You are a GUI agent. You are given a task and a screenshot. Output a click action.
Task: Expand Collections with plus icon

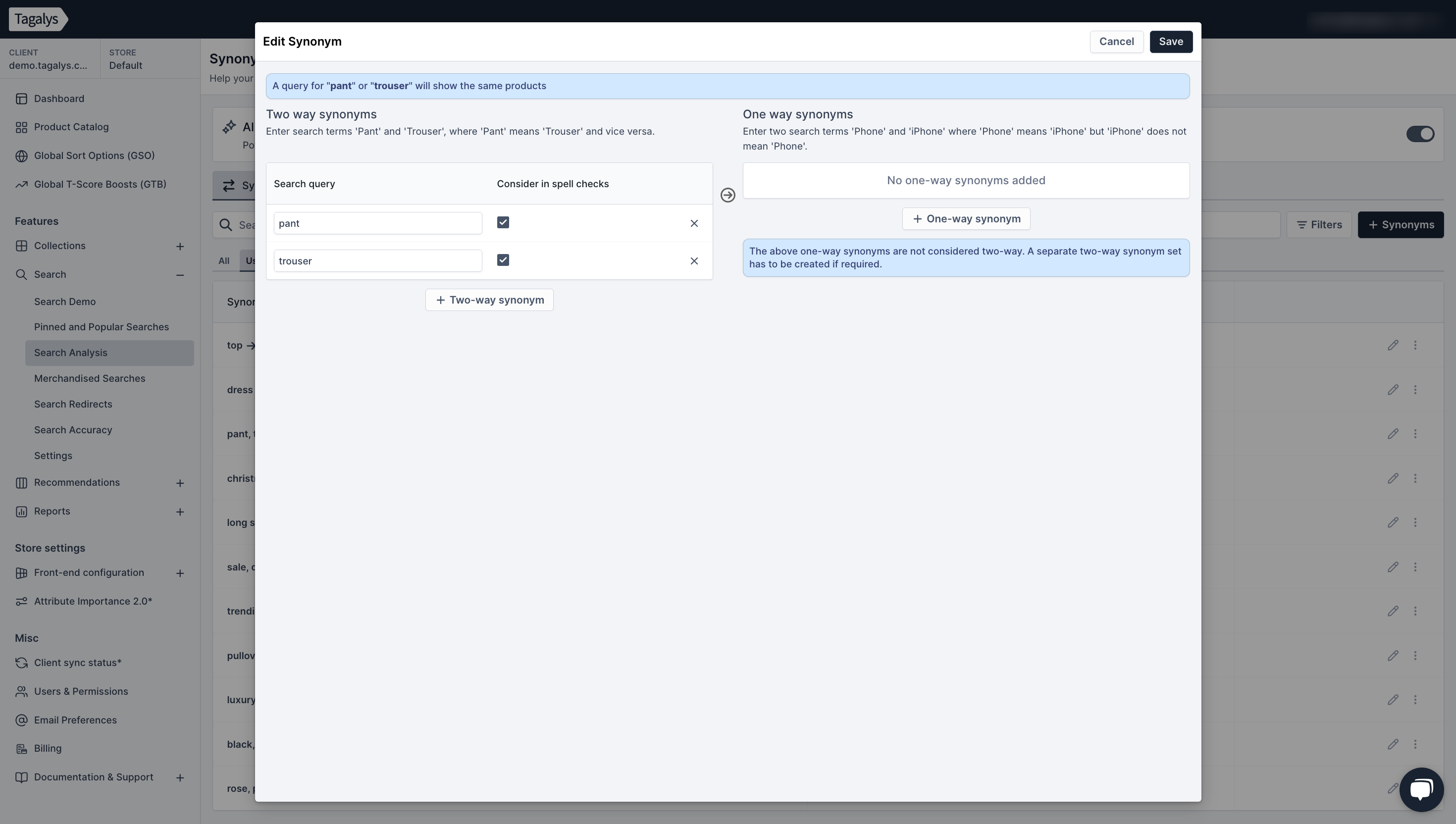pyautogui.click(x=179, y=246)
